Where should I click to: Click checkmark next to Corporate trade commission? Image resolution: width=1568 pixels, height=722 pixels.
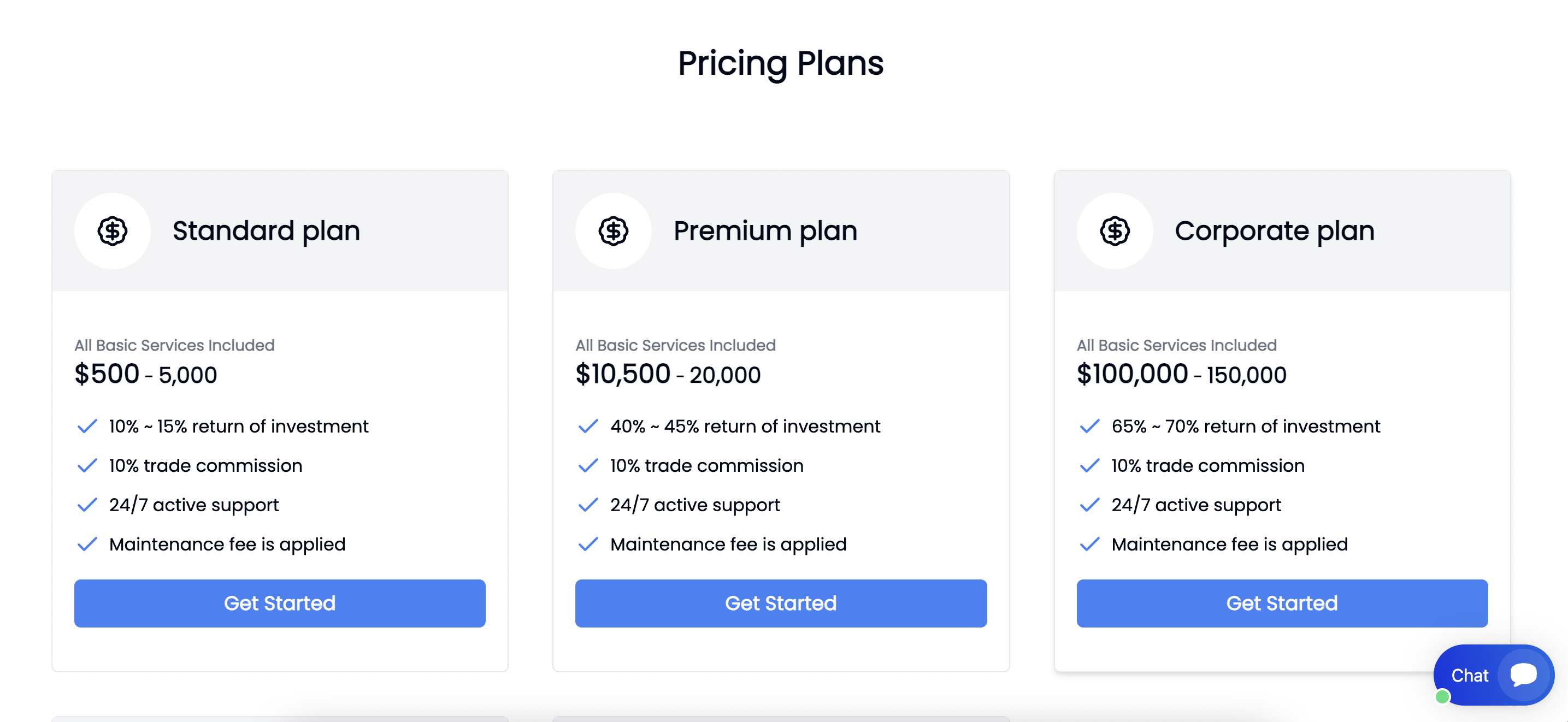[1089, 466]
